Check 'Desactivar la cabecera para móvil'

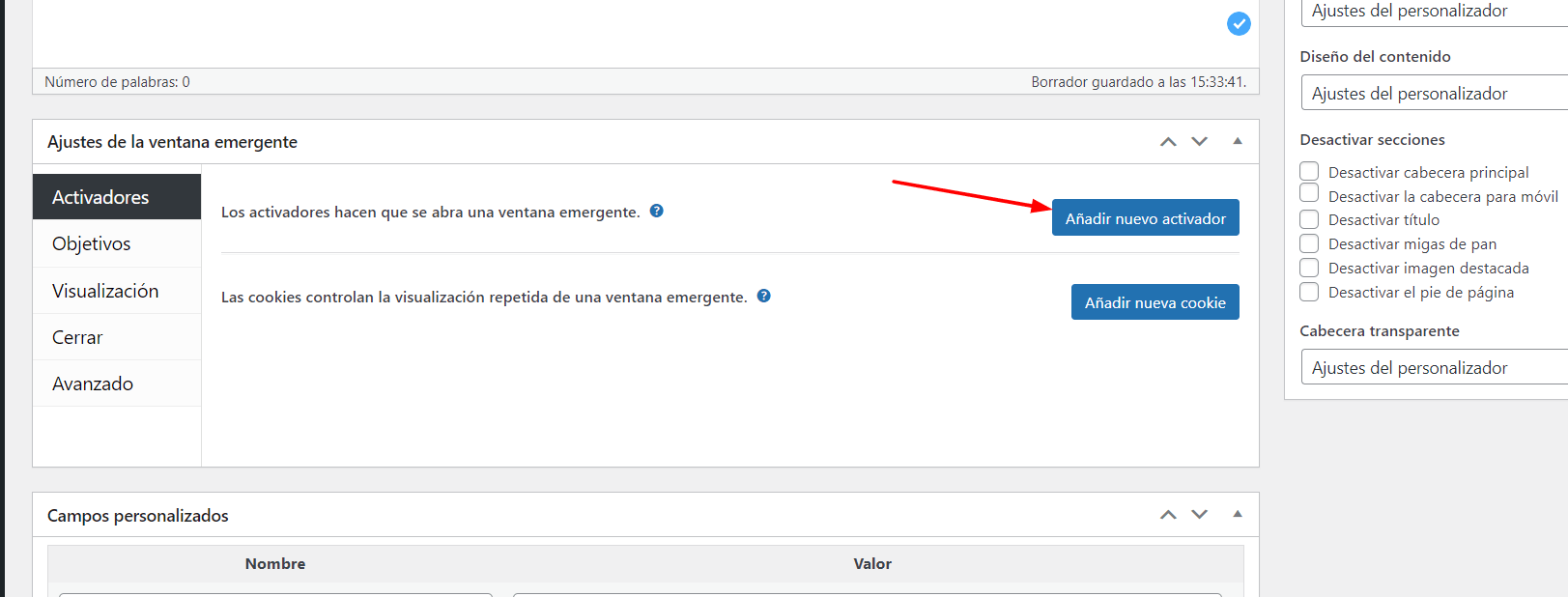coord(1309,193)
